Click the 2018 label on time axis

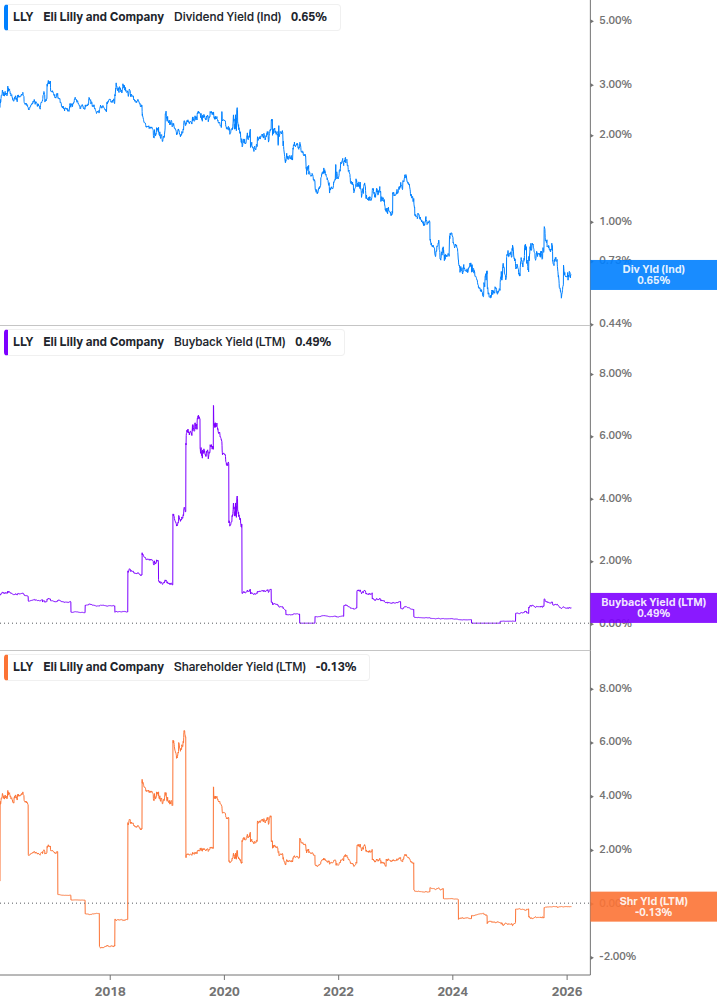(x=110, y=992)
